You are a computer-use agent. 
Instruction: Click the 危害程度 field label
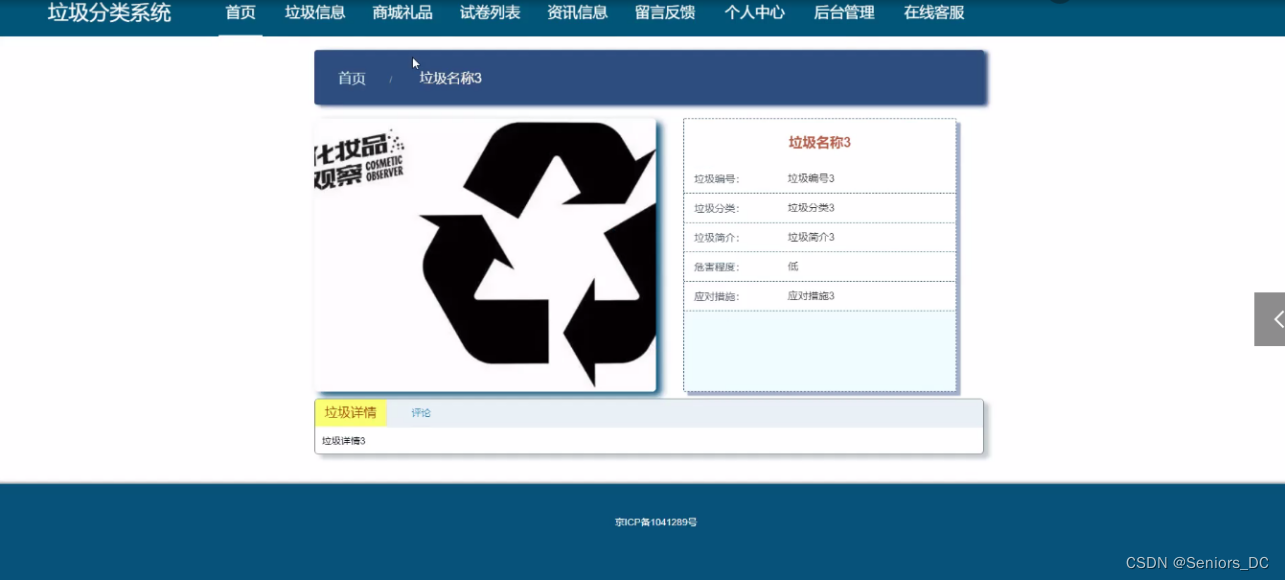717,267
